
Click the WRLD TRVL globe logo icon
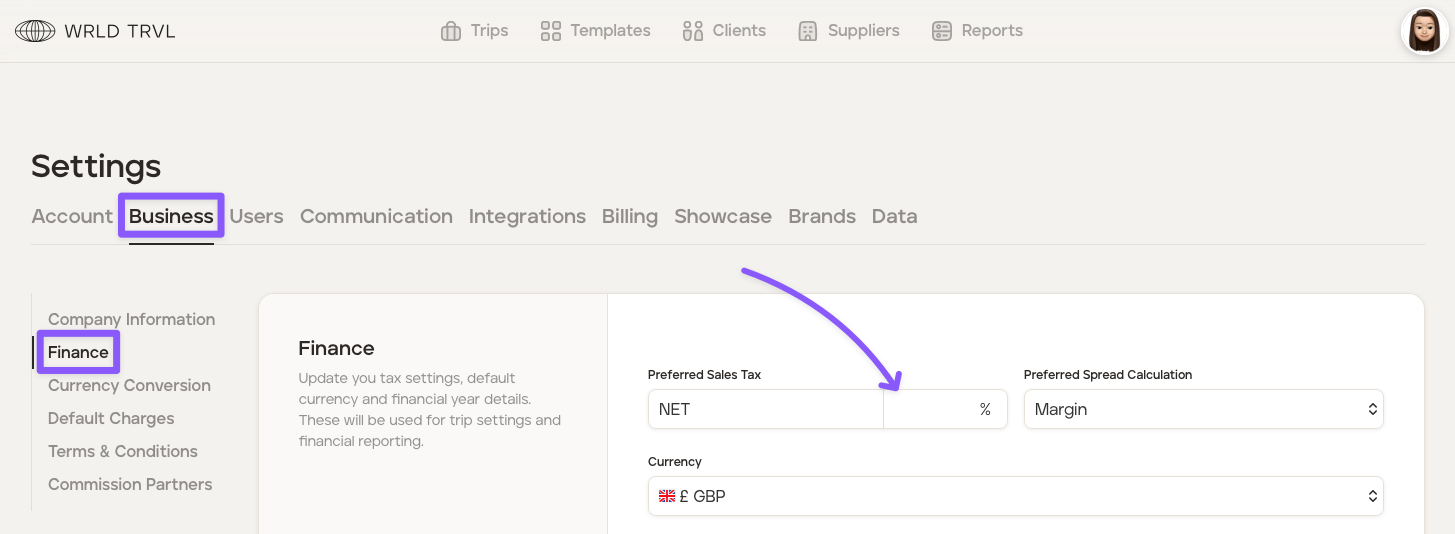pyautogui.click(x=35, y=31)
